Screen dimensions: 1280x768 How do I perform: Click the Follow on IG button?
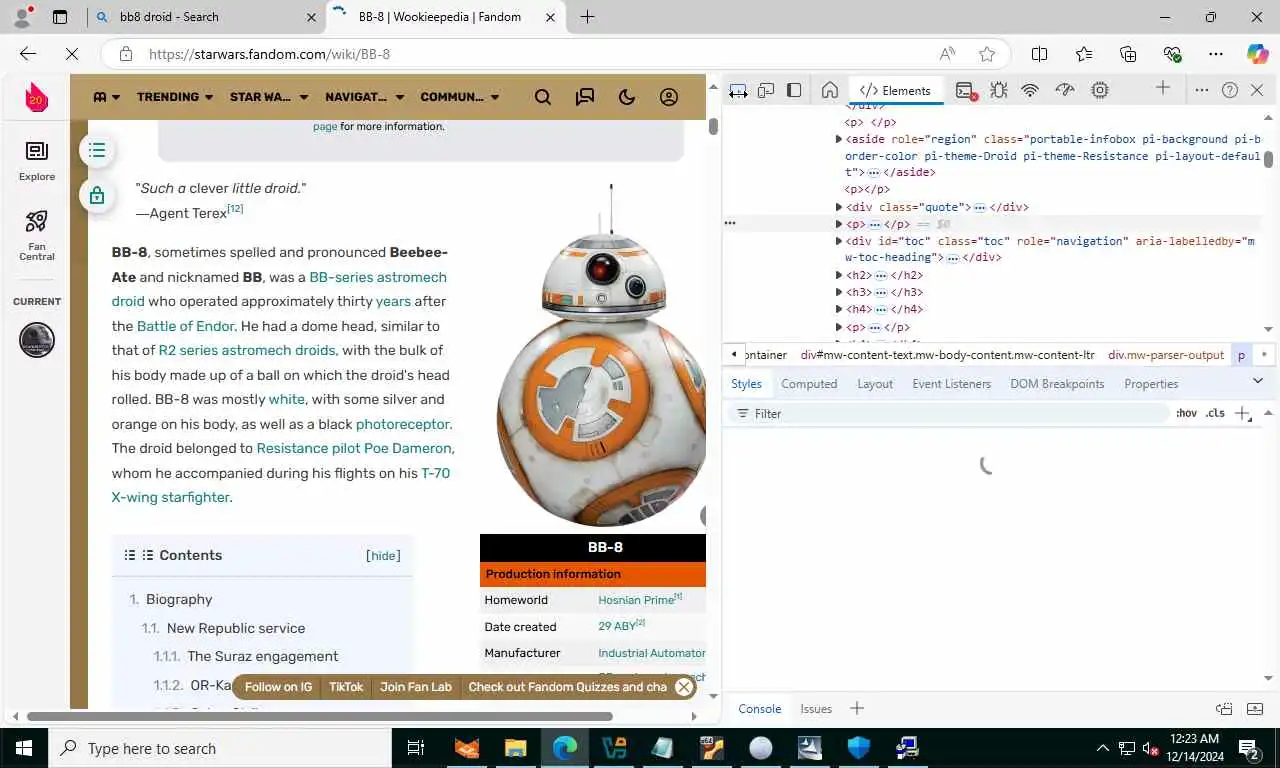(278, 687)
